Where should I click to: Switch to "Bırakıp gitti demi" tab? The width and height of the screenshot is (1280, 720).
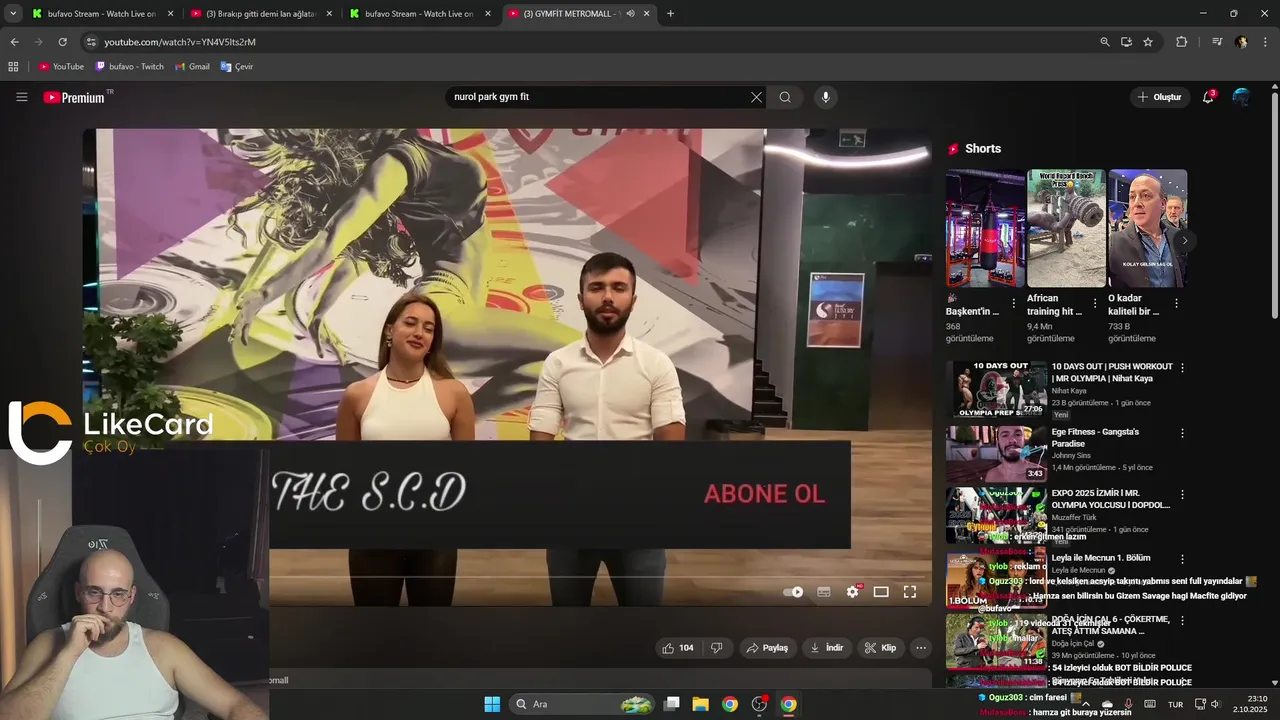click(258, 14)
